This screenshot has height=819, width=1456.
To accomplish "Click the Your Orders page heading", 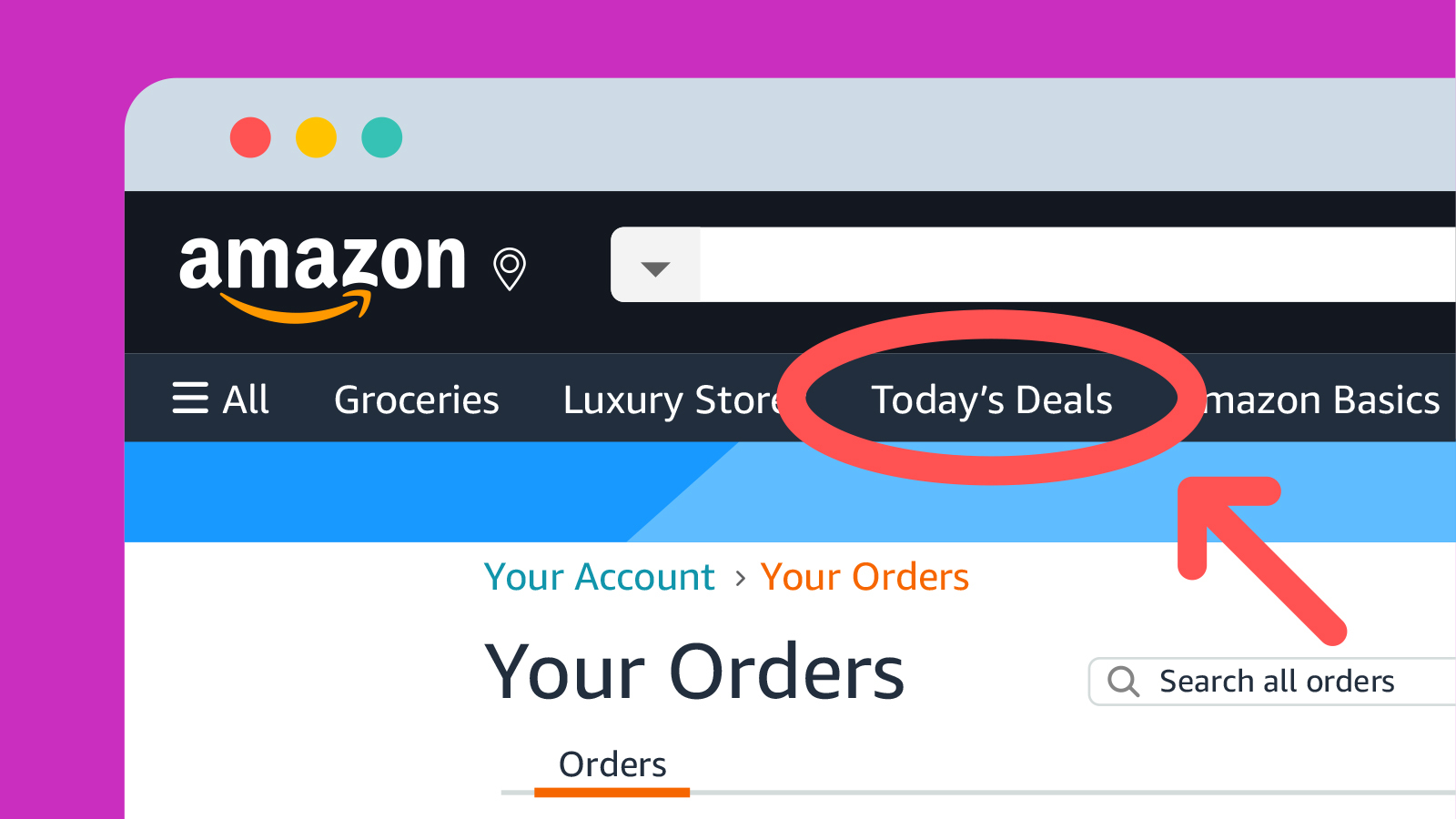I will click(x=694, y=672).
